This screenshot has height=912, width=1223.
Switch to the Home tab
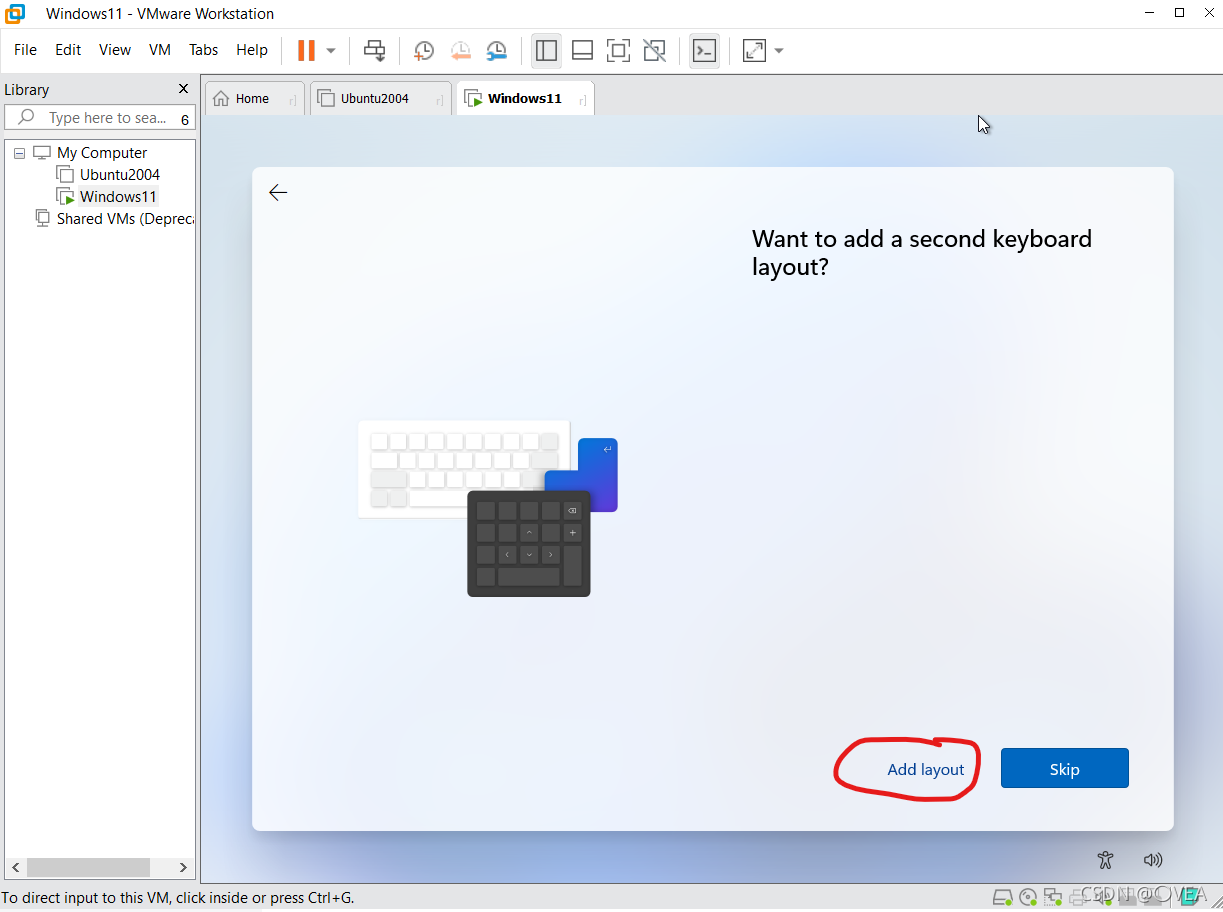pyautogui.click(x=252, y=99)
